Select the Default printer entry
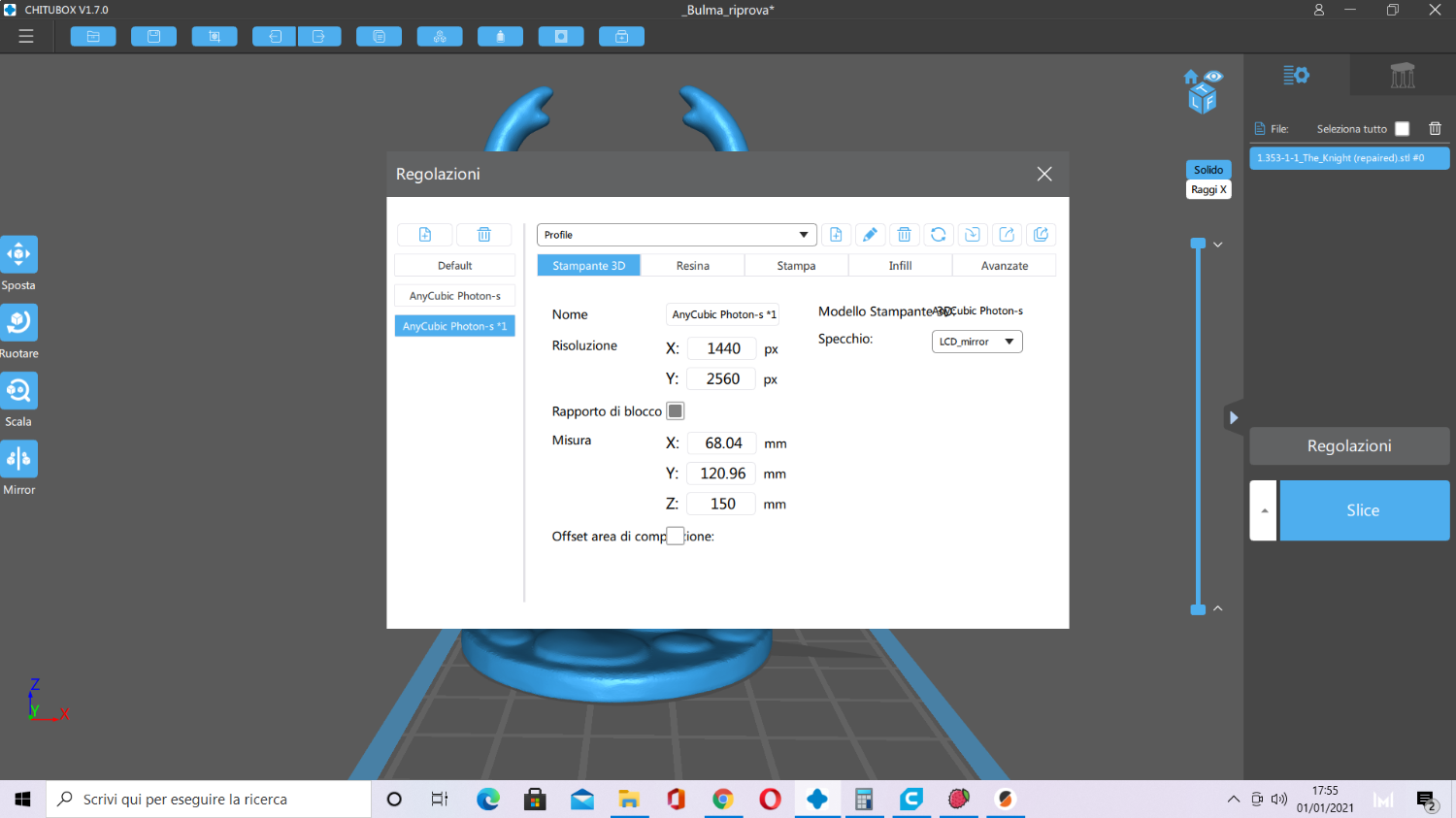This screenshot has width=1456, height=818. [x=455, y=266]
